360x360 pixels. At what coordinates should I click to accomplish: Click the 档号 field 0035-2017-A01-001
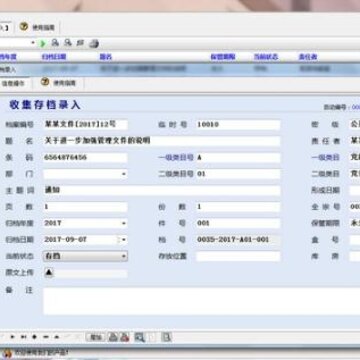(x=238, y=240)
